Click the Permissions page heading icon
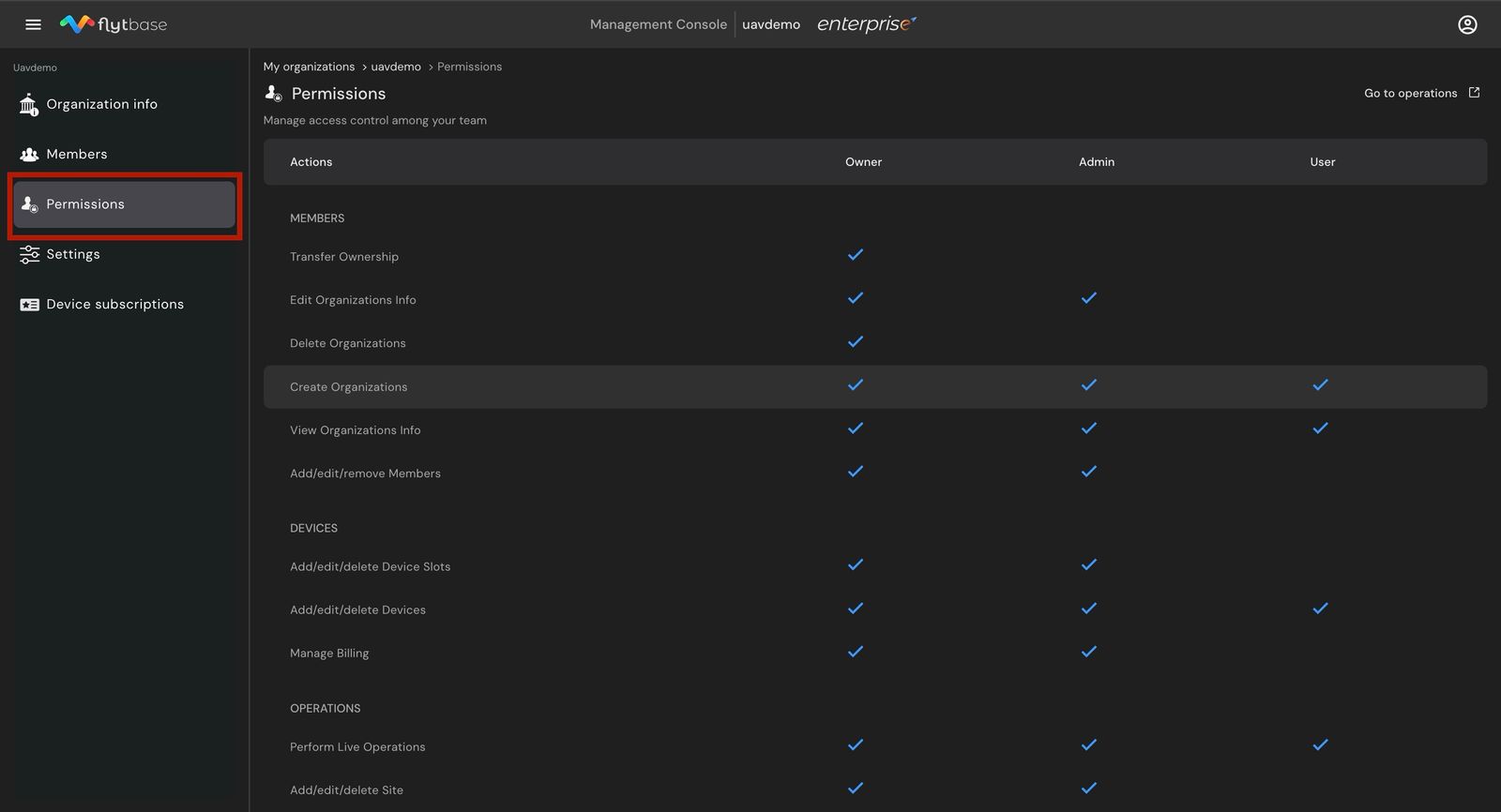The image size is (1501, 812). click(x=273, y=93)
